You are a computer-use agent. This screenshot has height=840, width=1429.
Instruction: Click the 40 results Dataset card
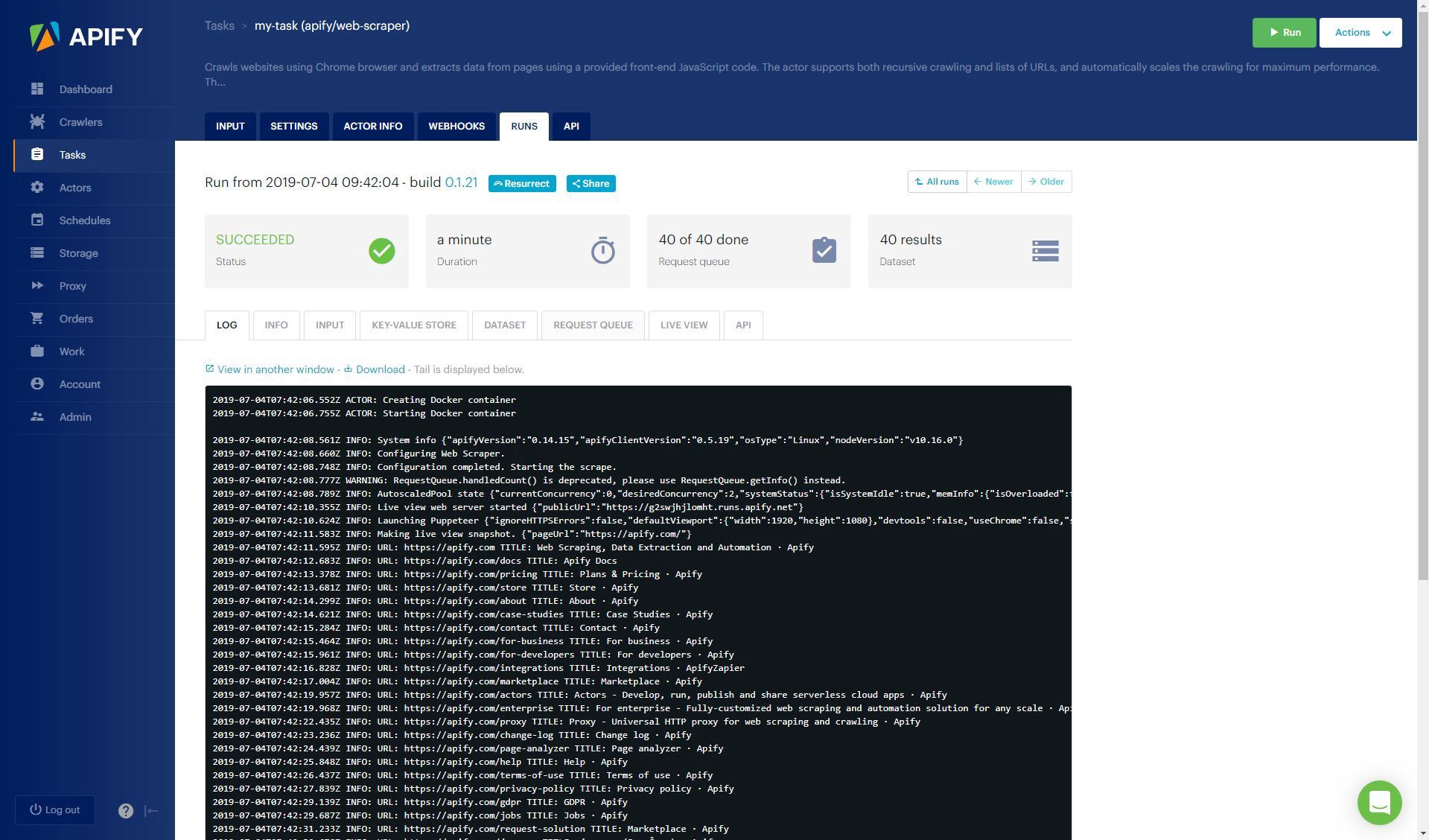coord(970,251)
